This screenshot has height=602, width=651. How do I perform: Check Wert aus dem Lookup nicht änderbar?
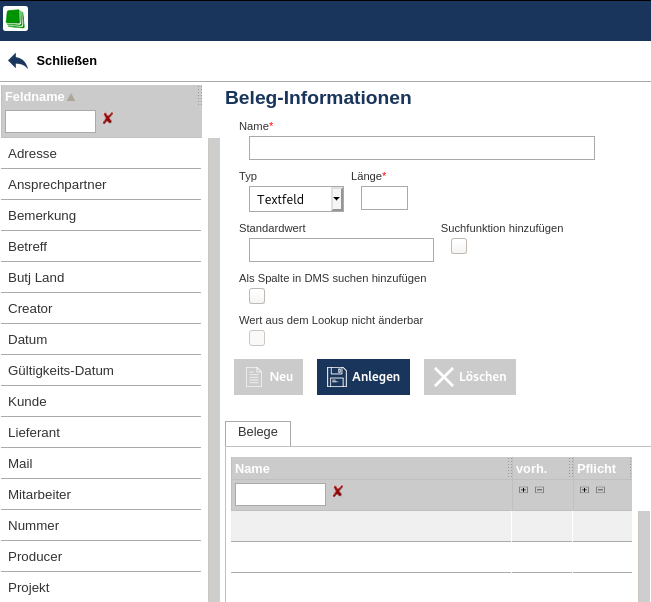point(257,338)
